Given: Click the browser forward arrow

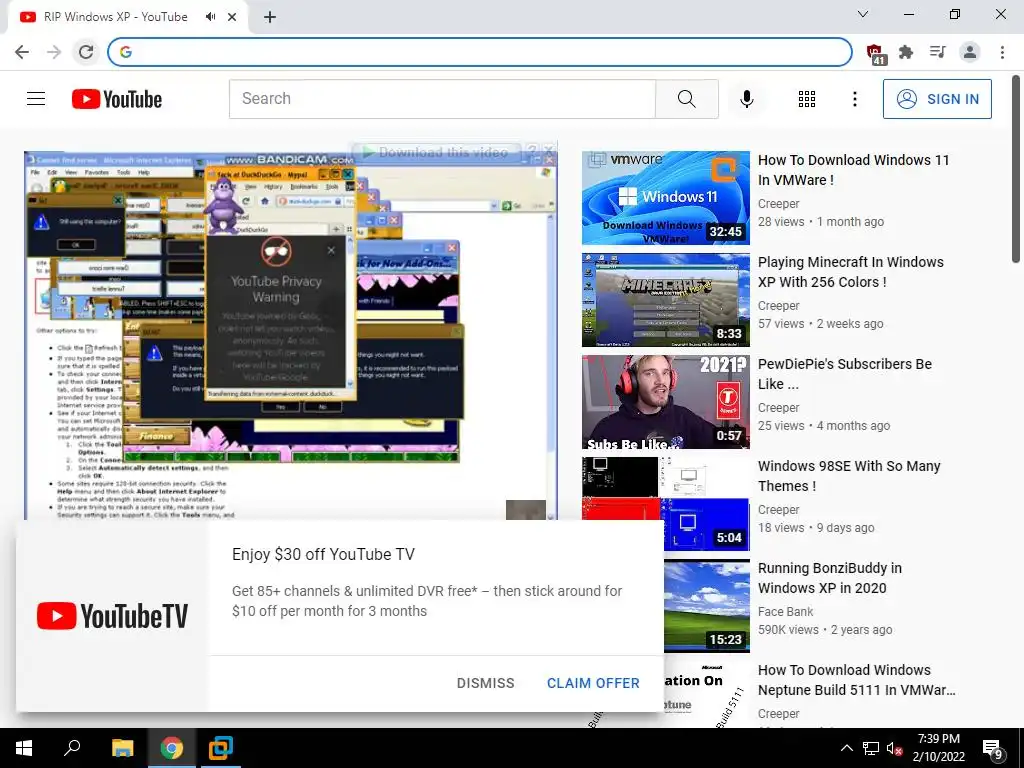Looking at the screenshot, I should coord(54,52).
